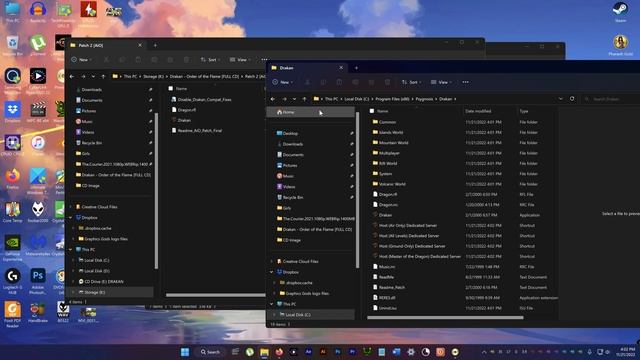The width and height of the screenshot is (640, 360).
Task: Click Psygnosis in Drakan breadcrumb
Action: 424,99
